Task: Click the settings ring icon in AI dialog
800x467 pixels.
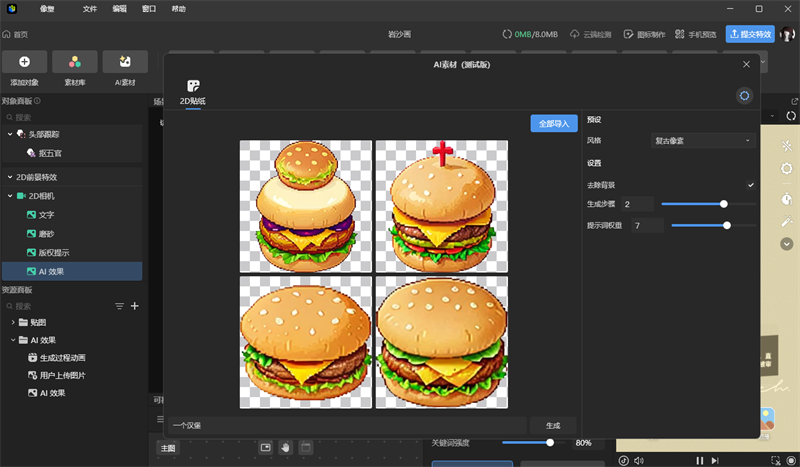Action: click(x=743, y=95)
